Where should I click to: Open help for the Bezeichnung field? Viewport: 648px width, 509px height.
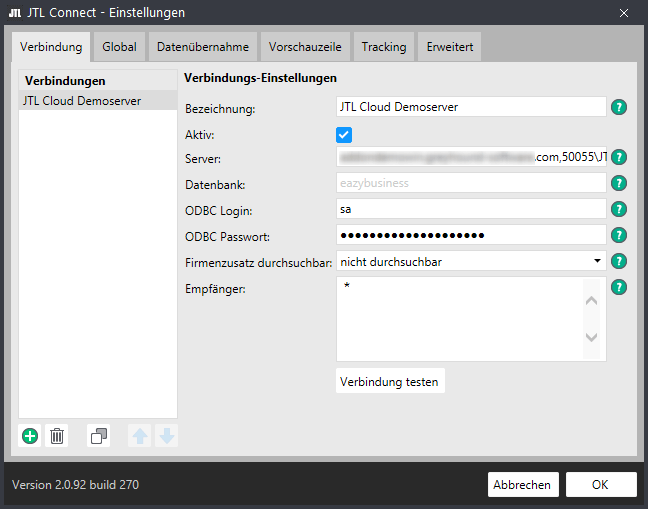tap(619, 107)
